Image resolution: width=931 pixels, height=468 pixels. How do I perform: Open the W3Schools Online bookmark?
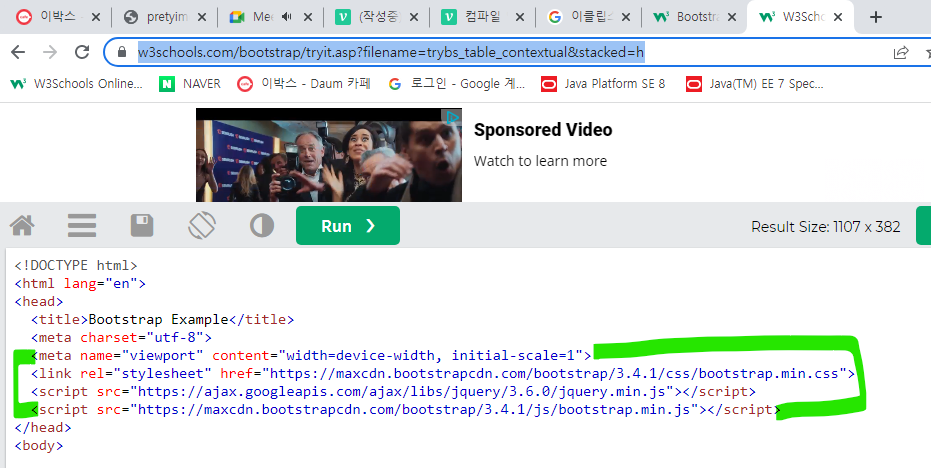77,84
